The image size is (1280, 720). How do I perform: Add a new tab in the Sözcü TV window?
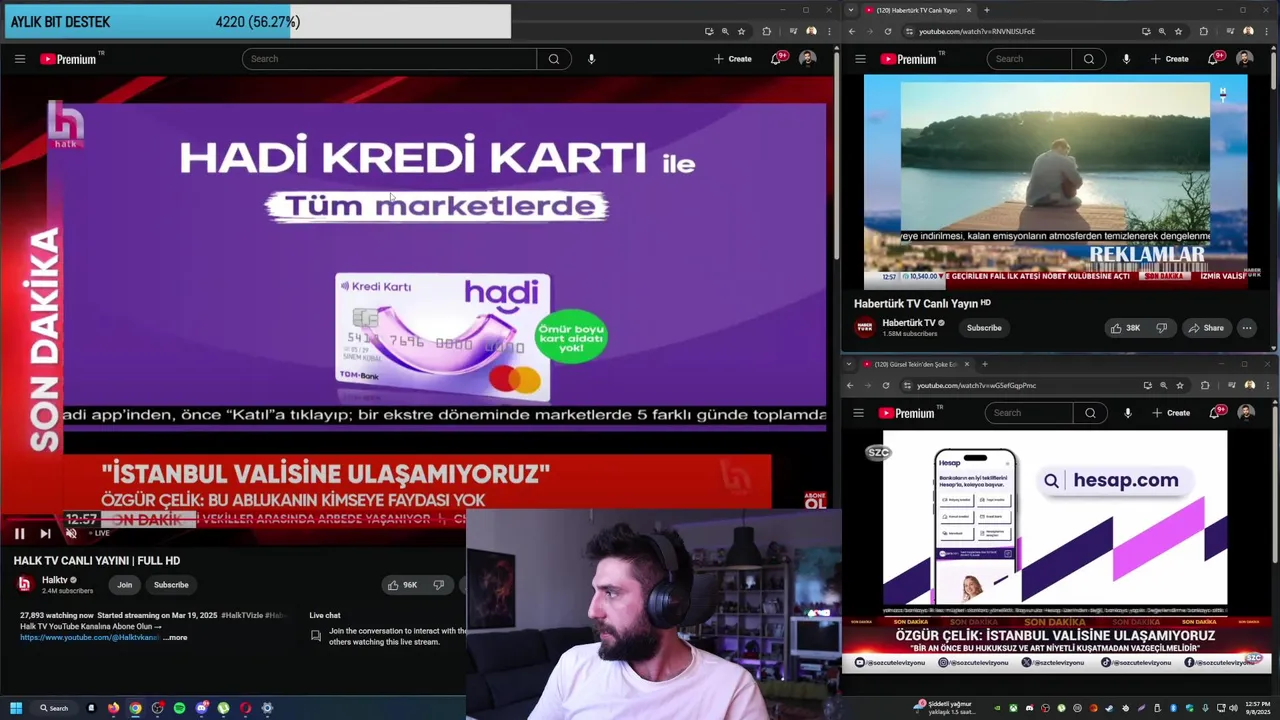(985, 364)
